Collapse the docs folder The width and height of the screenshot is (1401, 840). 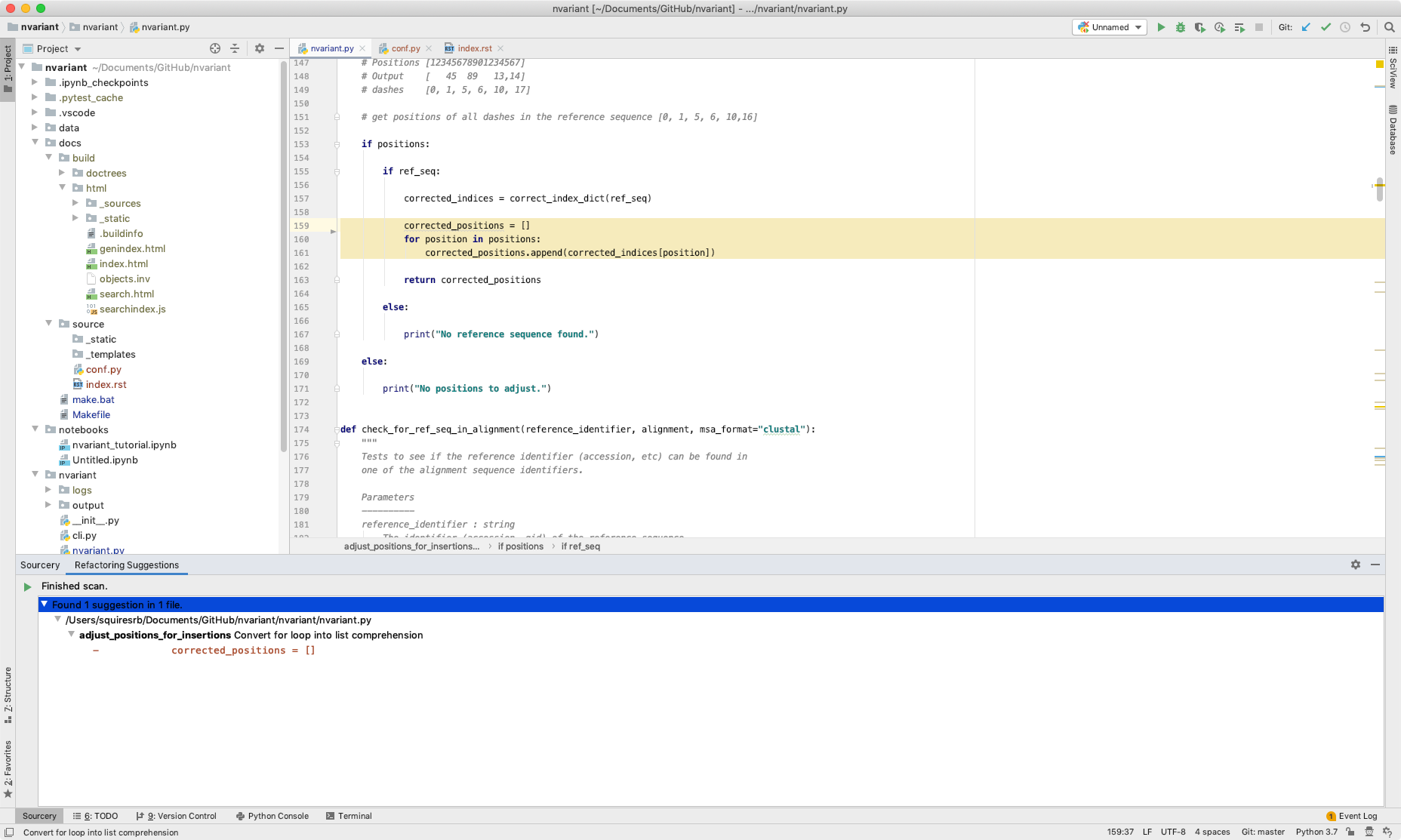[35, 143]
